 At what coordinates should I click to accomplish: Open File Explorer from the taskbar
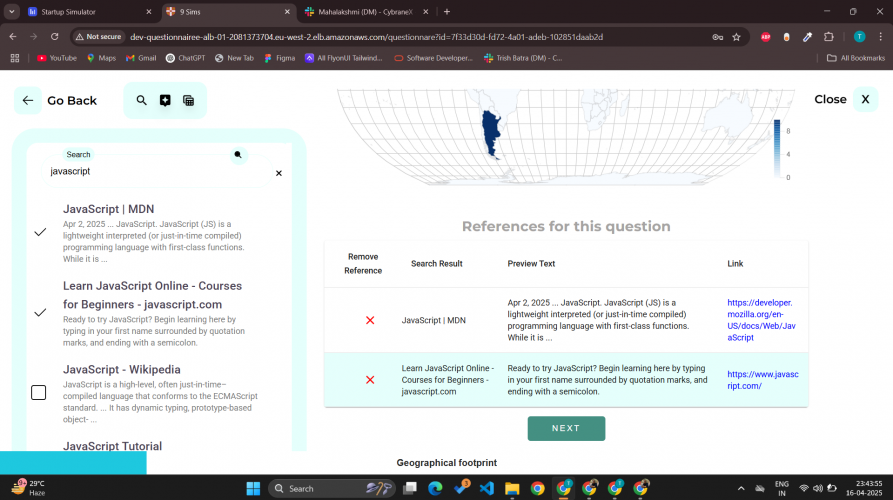(x=512, y=489)
